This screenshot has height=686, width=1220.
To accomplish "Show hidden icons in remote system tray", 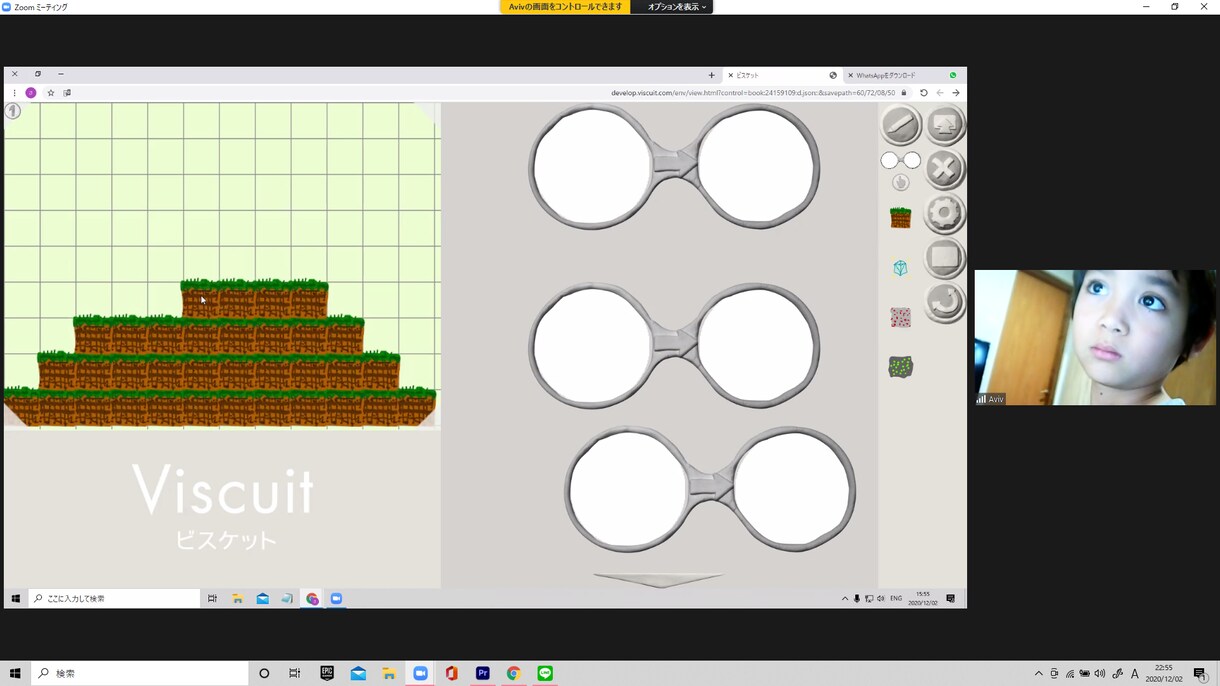I will [845, 598].
